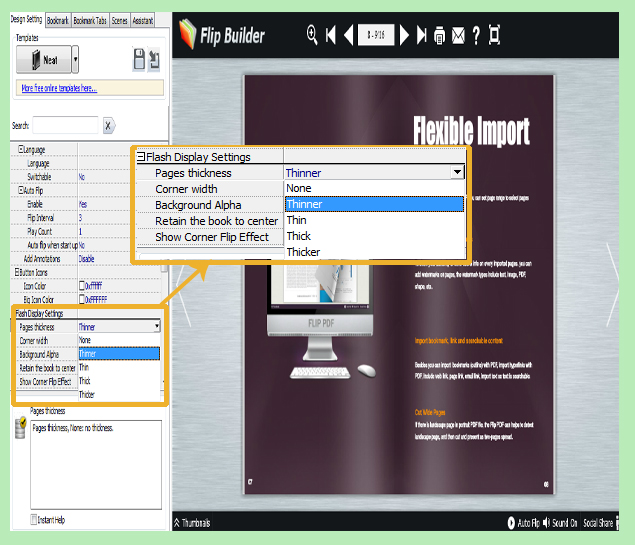Open the More free online templates link
Viewport: 635px width, 545px height.
coord(59,88)
